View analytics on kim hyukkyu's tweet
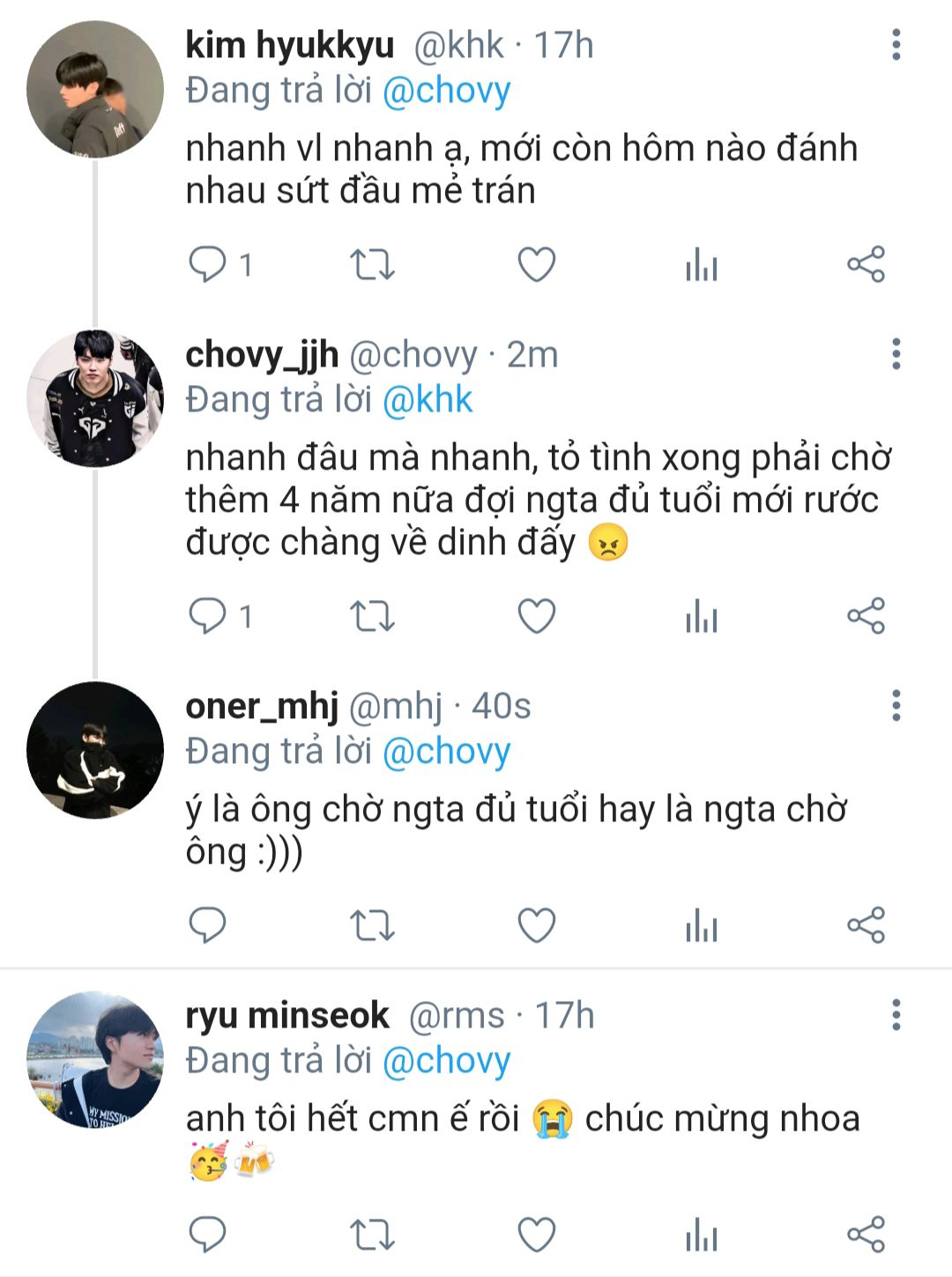 point(702,264)
